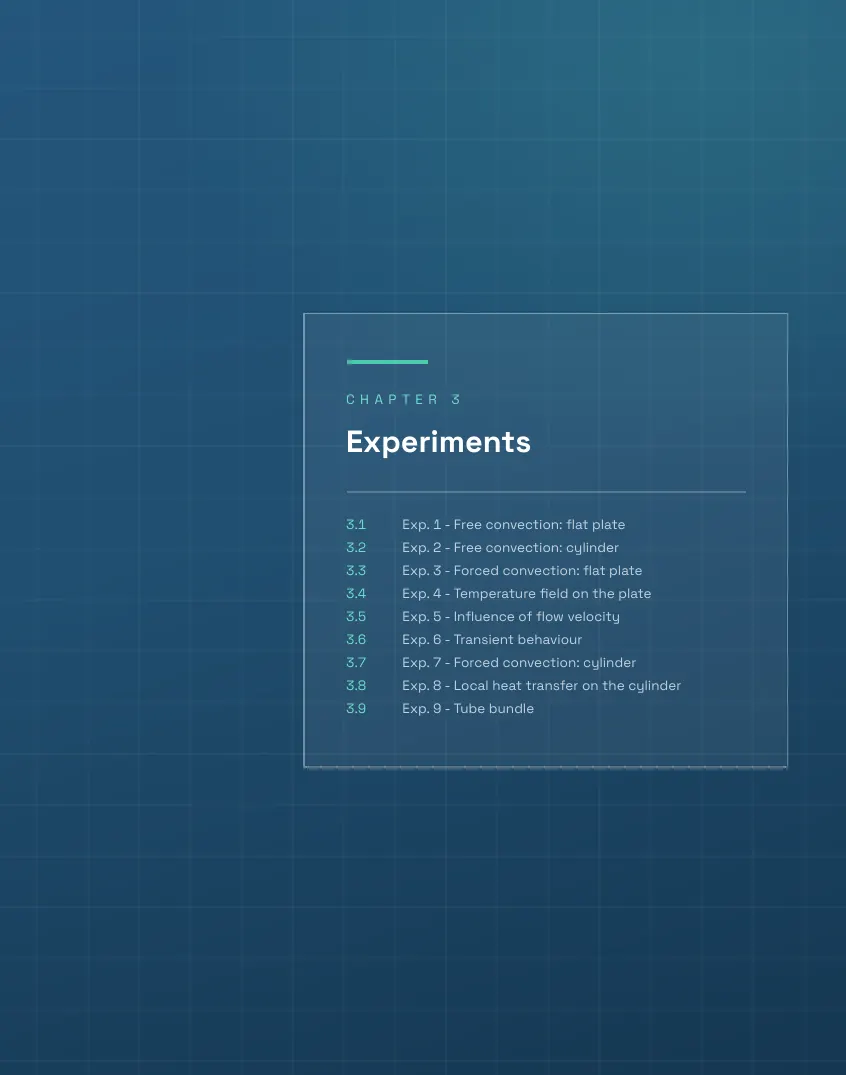Click section number 3.1
846x1075 pixels.
click(356, 524)
